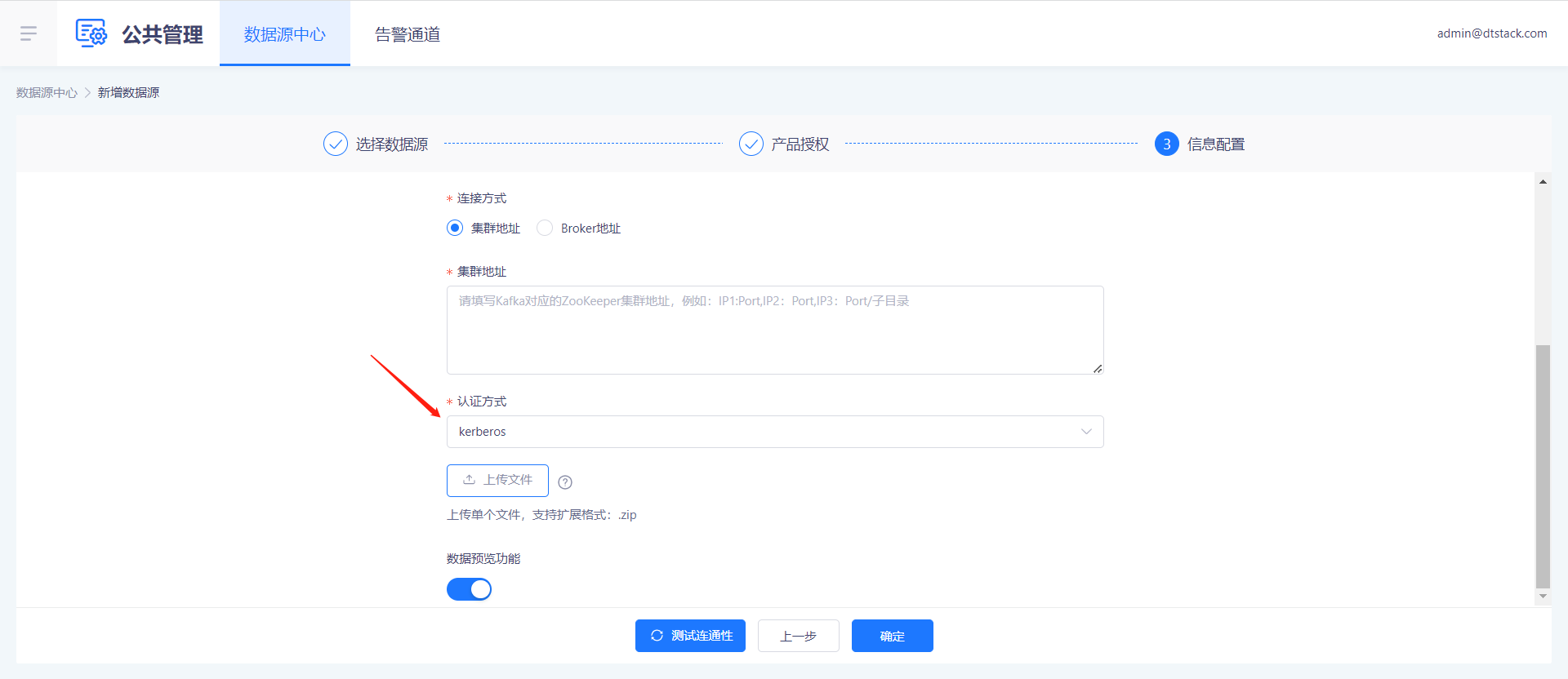Focus the 集群地址 text area
Viewport: 1568px width, 679px height.
[x=775, y=330]
